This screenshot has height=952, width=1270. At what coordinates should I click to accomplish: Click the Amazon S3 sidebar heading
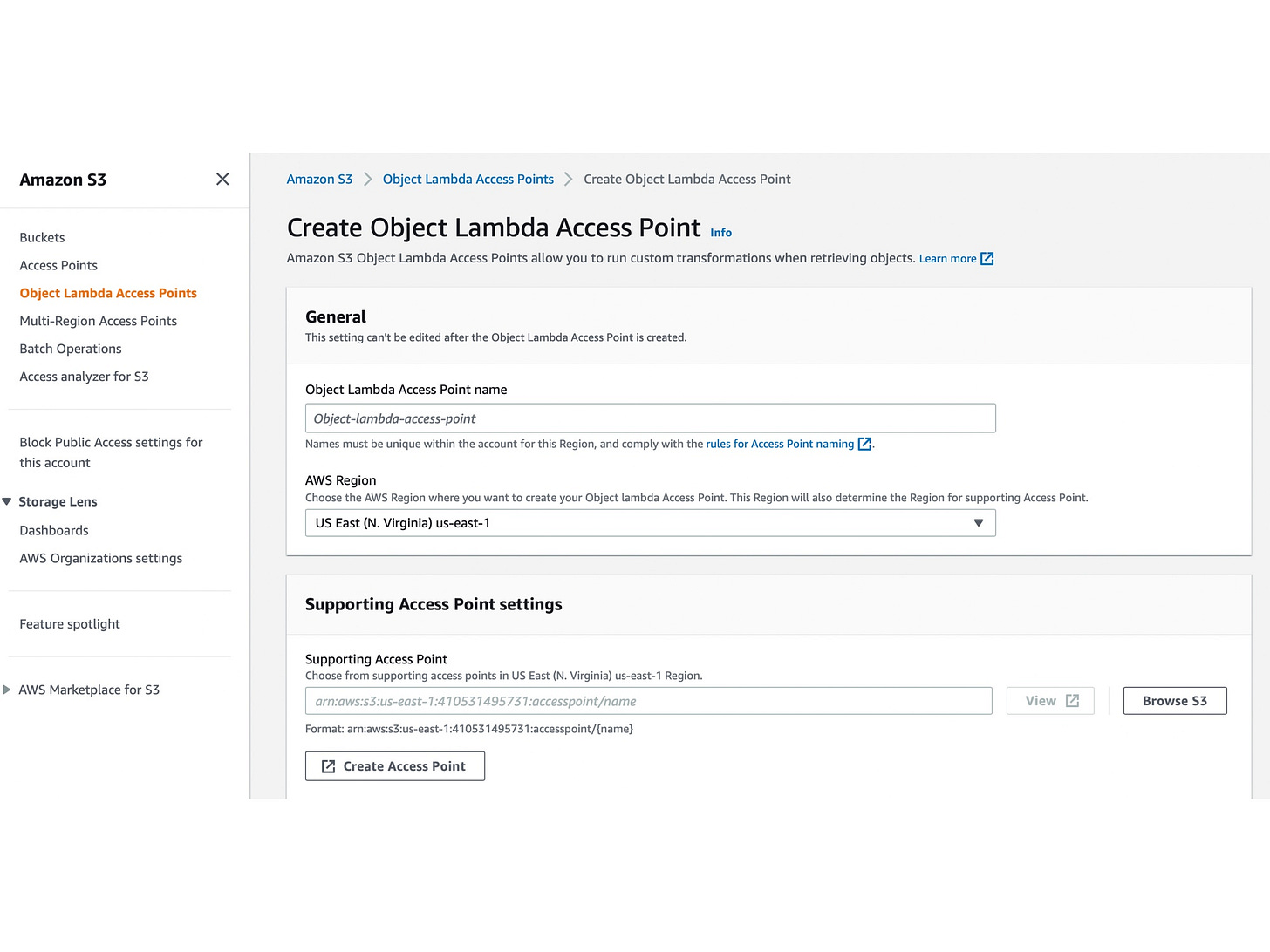pyautogui.click(x=63, y=180)
